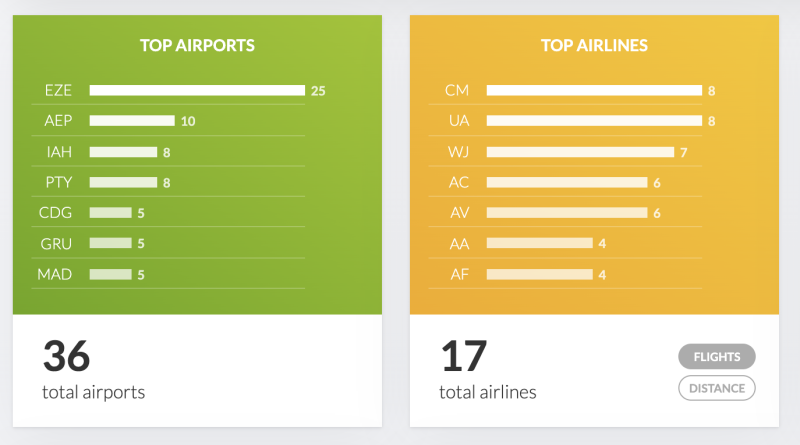Click the AEP airport bar
This screenshot has width=800, height=445.
click(132, 121)
